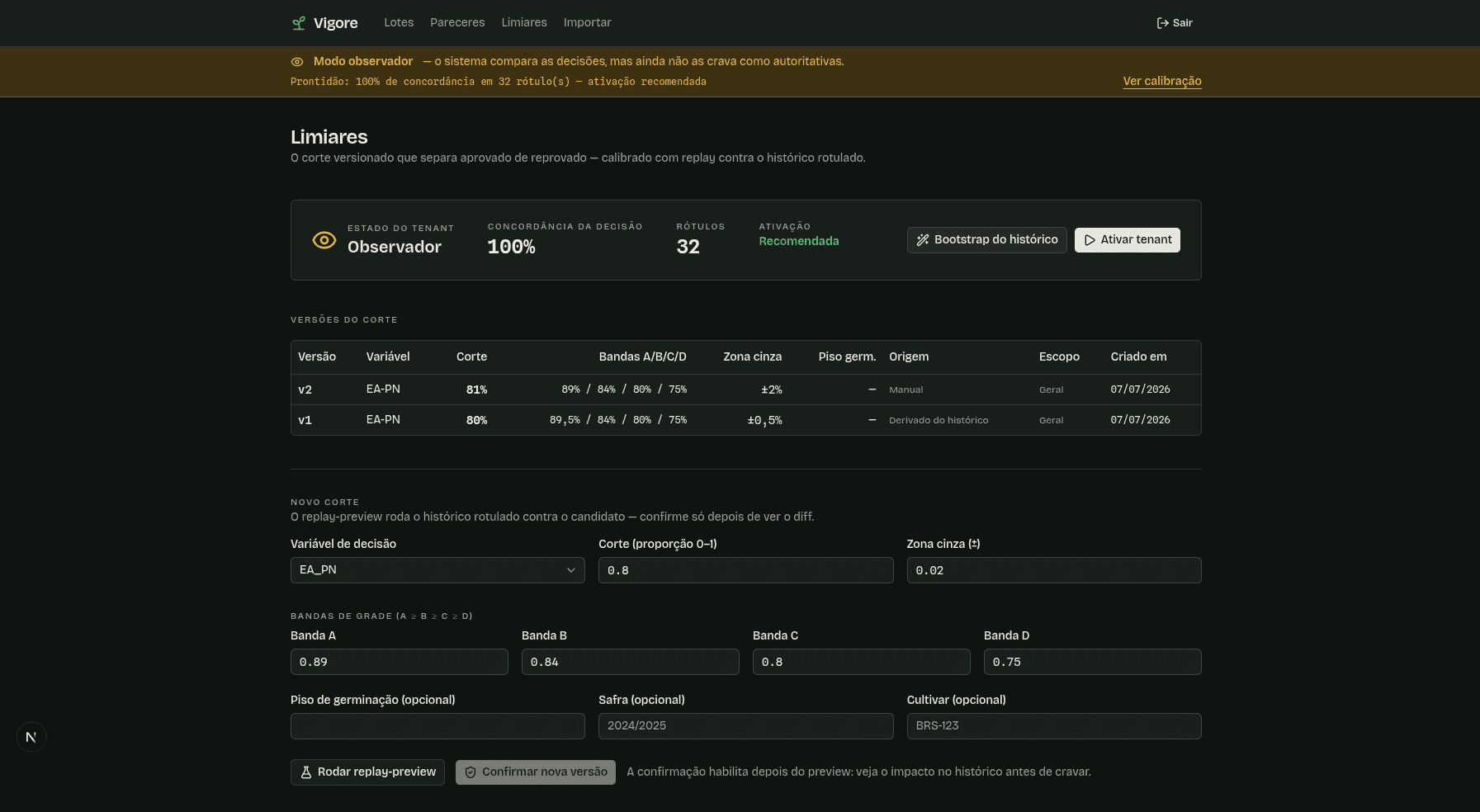Click the Vigore sprout logo icon

pyautogui.click(x=299, y=23)
